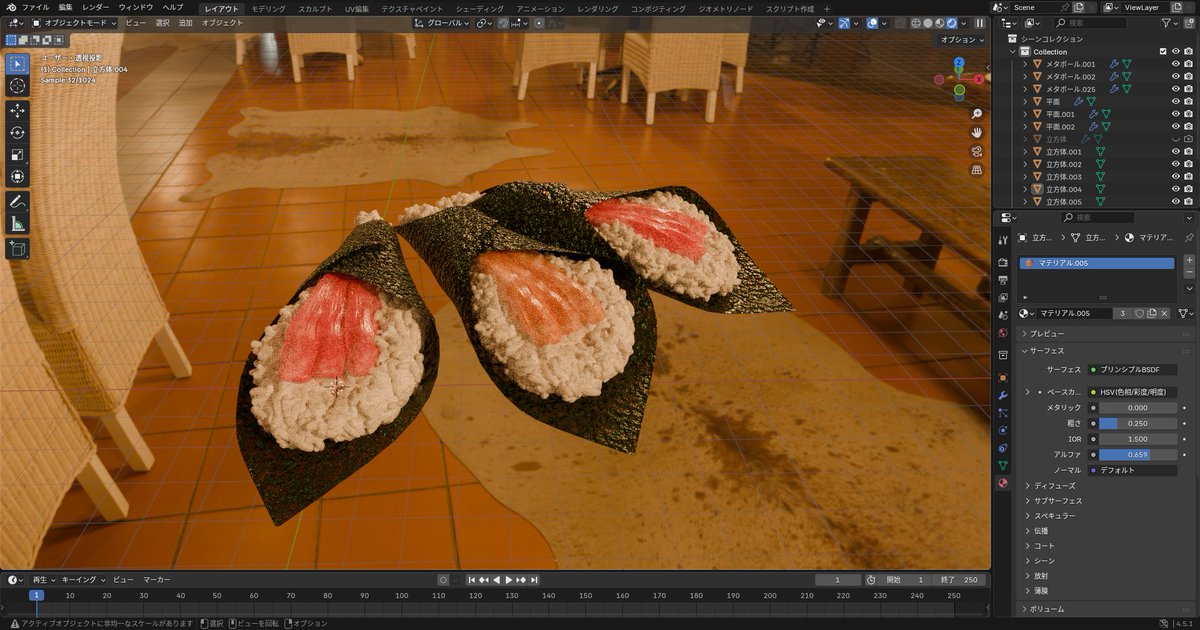
Task: Open the Output properties tab
Action: coord(1003,280)
